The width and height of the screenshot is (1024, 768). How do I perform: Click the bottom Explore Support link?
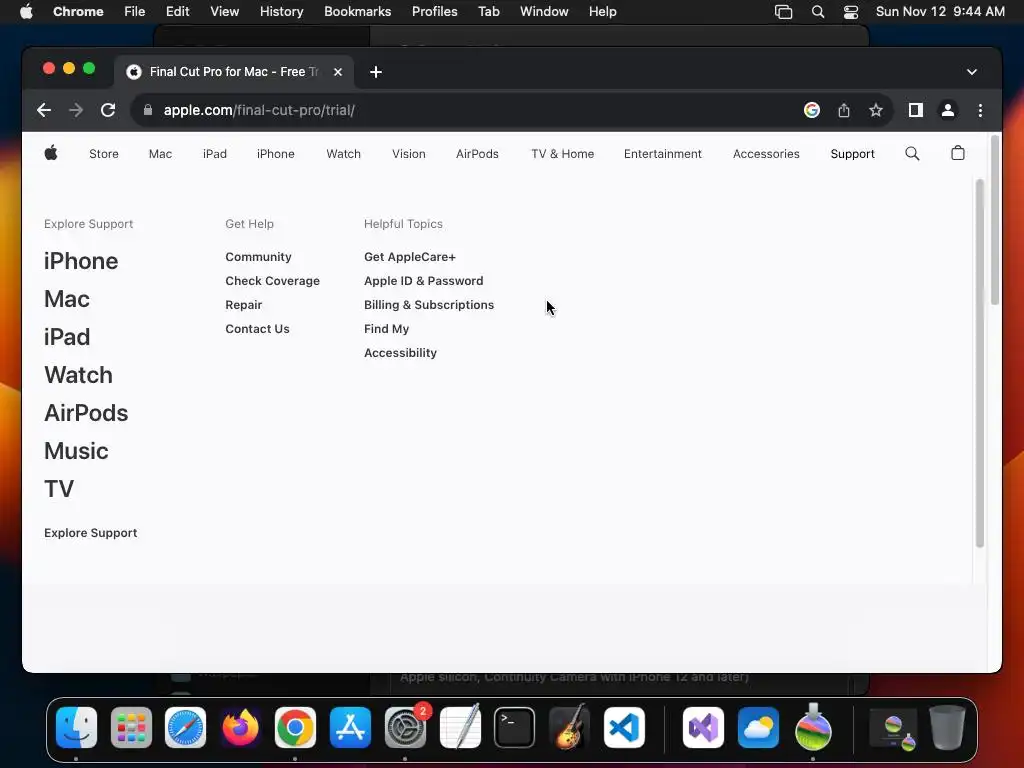click(90, 533)
